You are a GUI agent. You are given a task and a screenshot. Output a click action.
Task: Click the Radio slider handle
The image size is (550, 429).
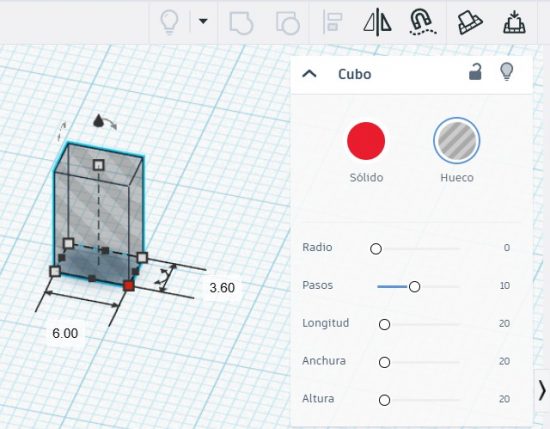point(376,249)
